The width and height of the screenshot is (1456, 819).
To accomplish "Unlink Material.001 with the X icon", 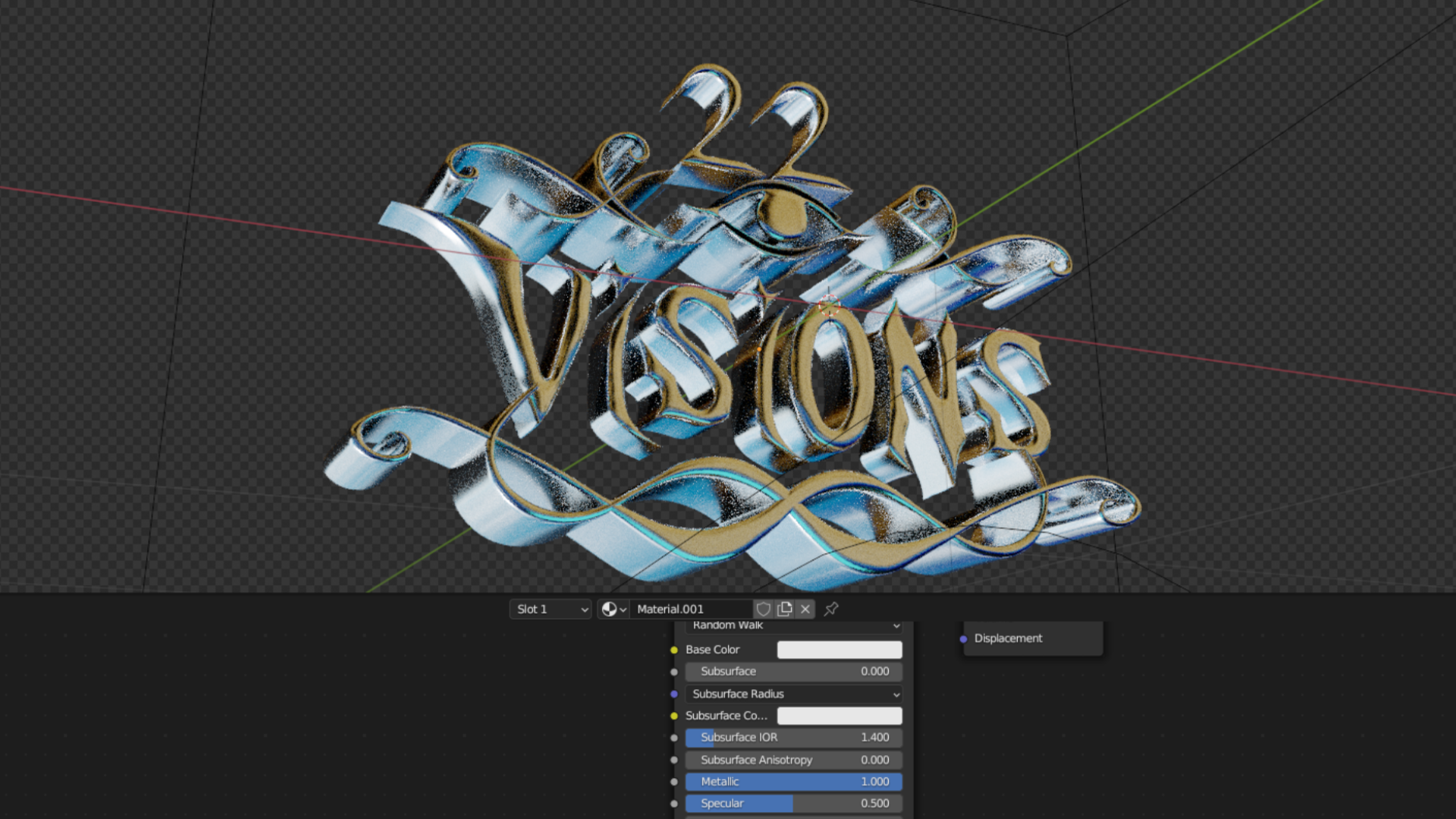I will [x=805, y=609].
